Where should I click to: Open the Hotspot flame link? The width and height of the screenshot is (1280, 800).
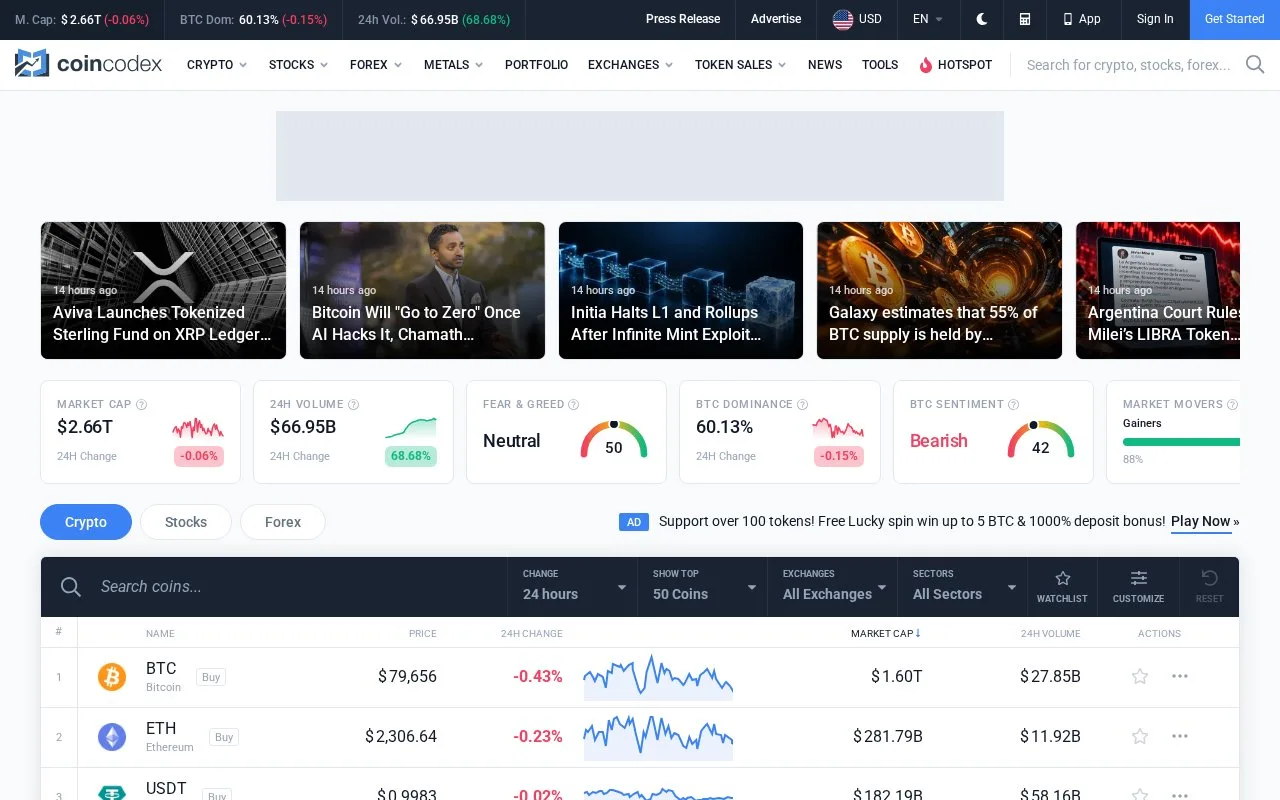click(956, 64)
